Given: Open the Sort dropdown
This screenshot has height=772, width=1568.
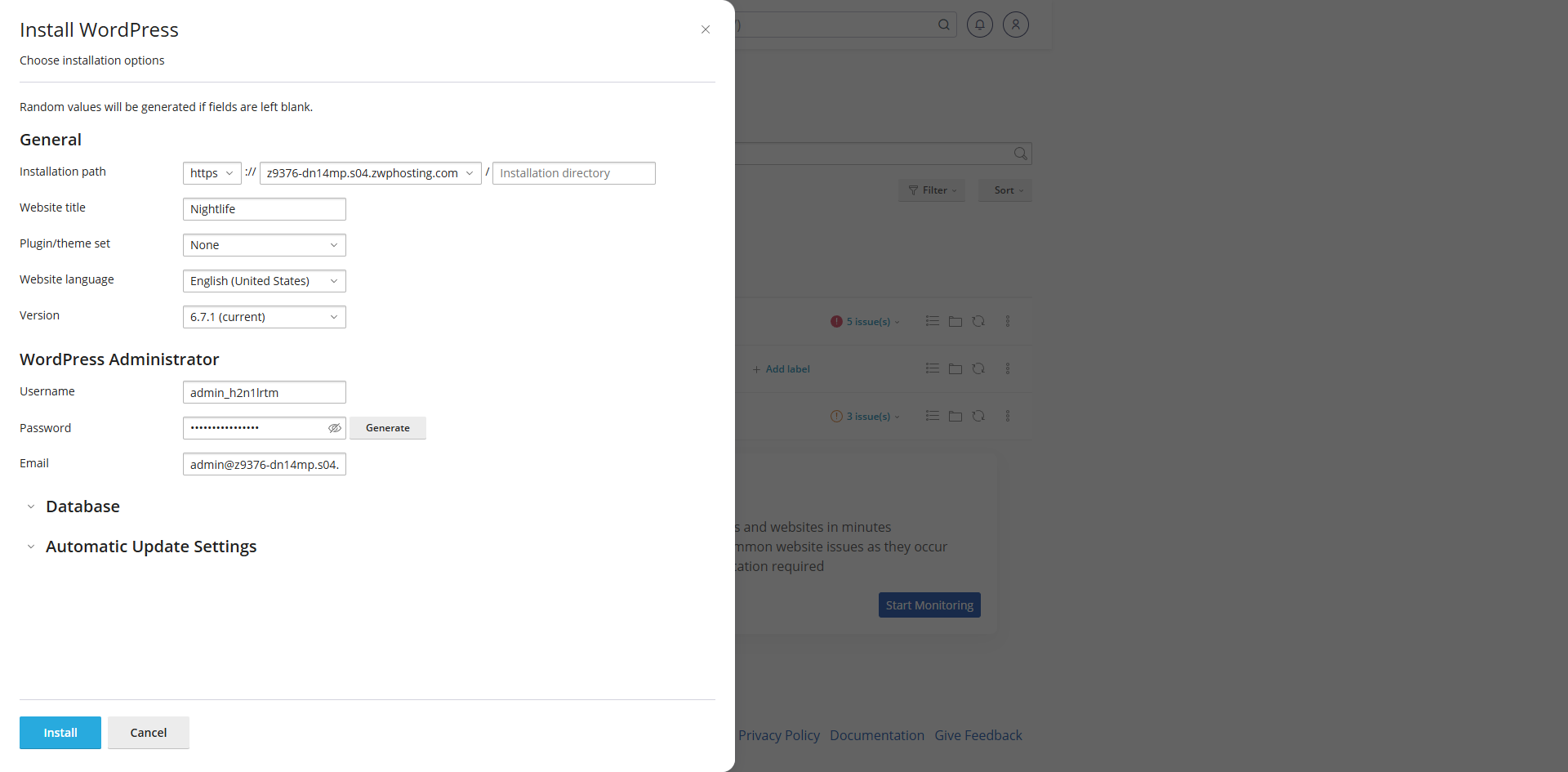Looking at the screenshot, I should tap(1006, 190).
